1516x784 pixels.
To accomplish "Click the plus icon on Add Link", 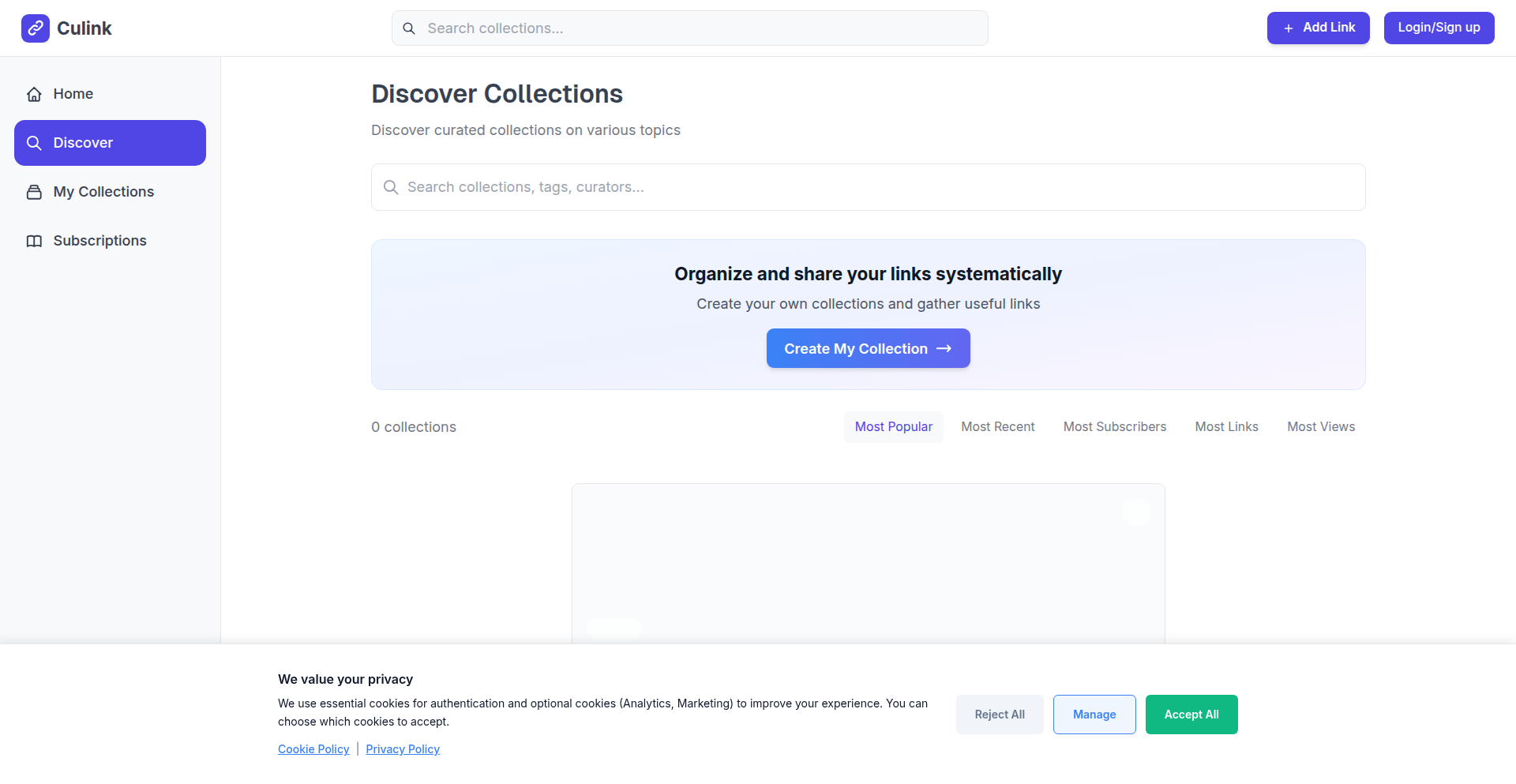I will pyautogui.click(x=1288, y=28).
